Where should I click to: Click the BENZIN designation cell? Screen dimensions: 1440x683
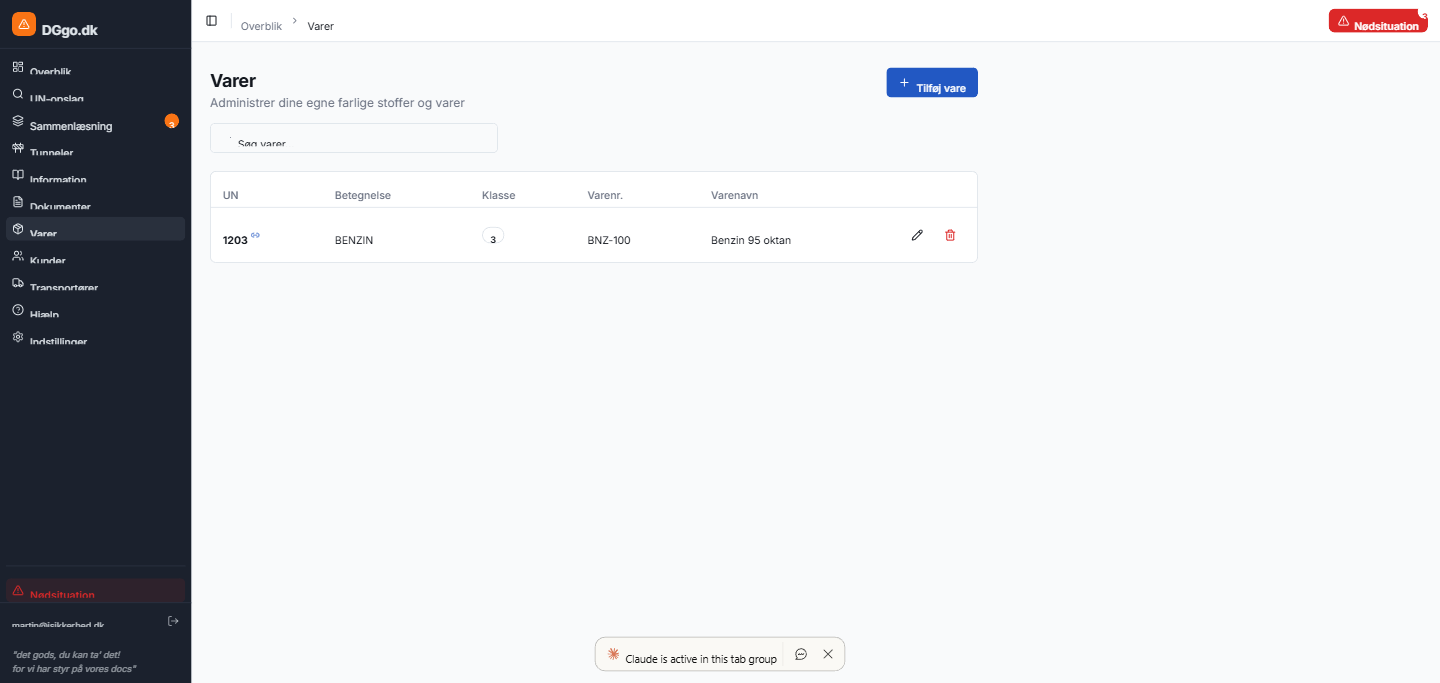coord(354,240)
